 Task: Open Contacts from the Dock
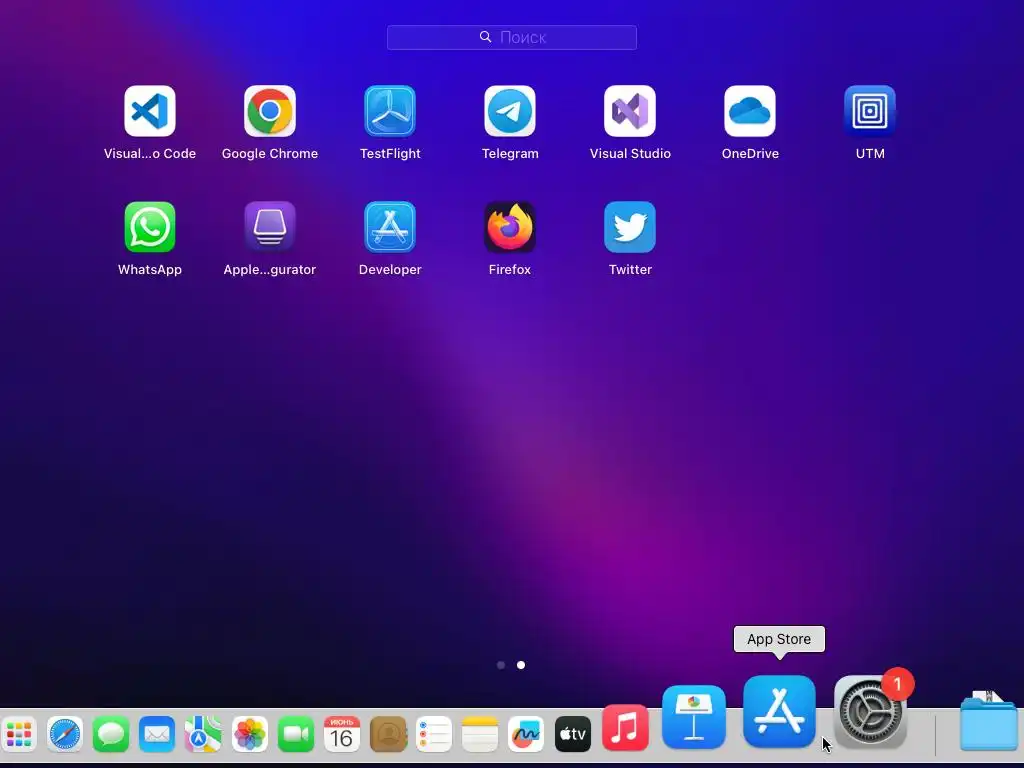pyautogui.click(x=389, y=734)
